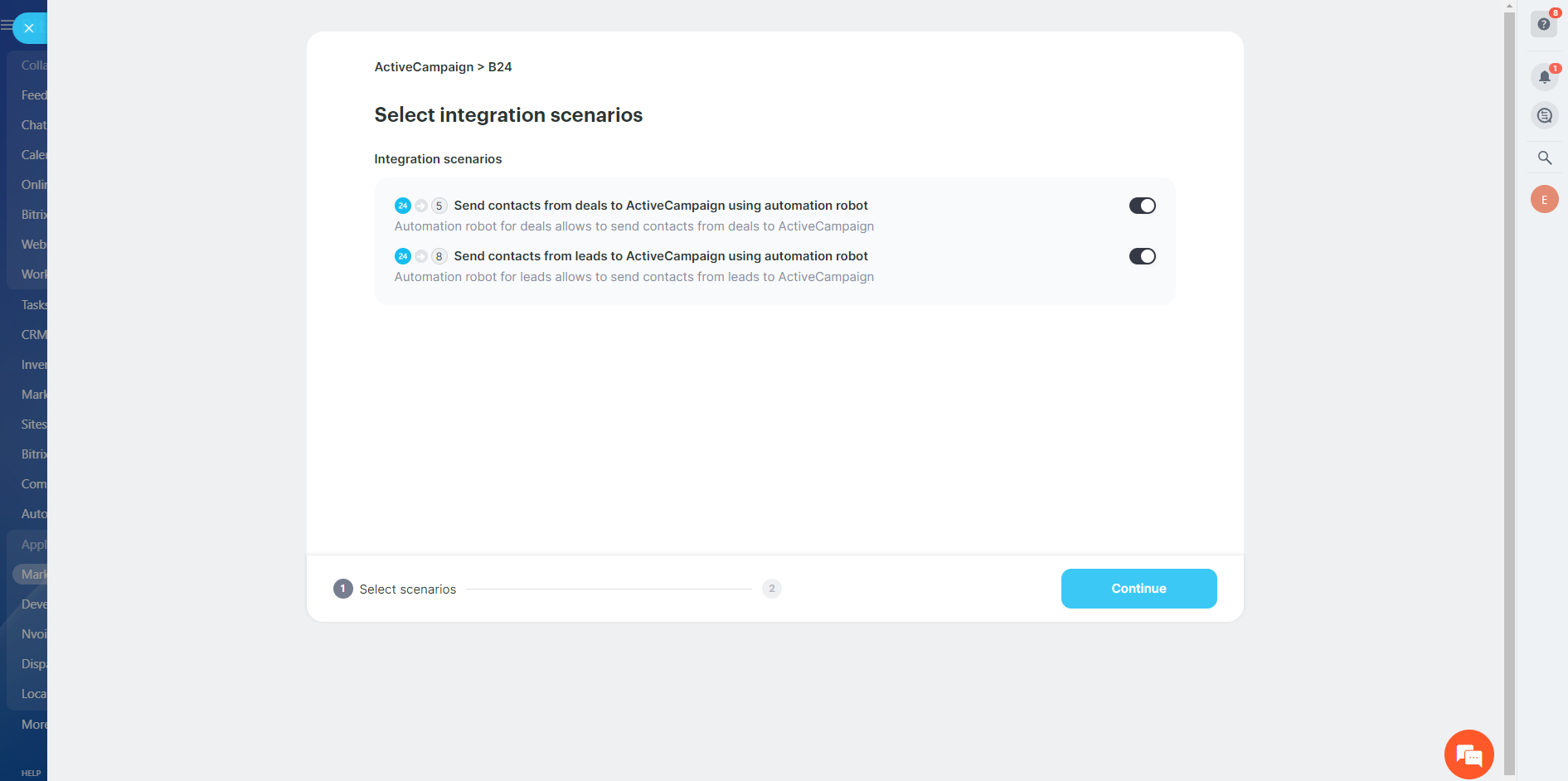Disable the leads to ActiveCampaign scenario toggle

click(1142, 256)
